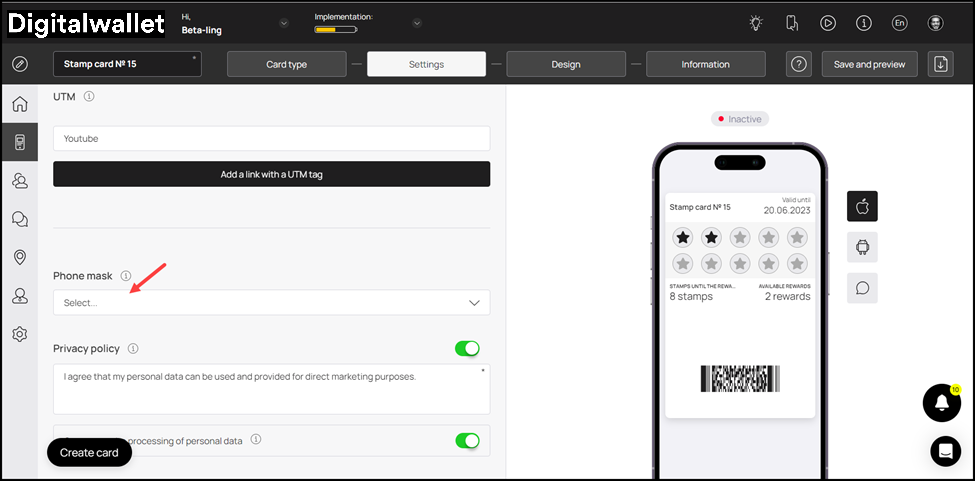This screenshot has height=481, width=975.
Task: Click the location pin sidebar icon
Action: [19, 257]
